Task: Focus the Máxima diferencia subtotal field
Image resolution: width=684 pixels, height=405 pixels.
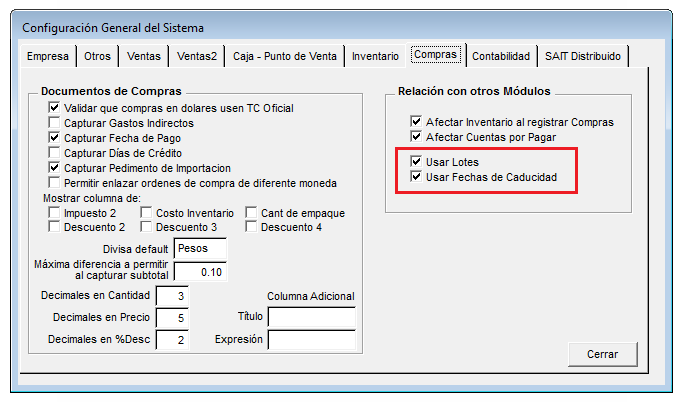Action: tap(200, 271)
